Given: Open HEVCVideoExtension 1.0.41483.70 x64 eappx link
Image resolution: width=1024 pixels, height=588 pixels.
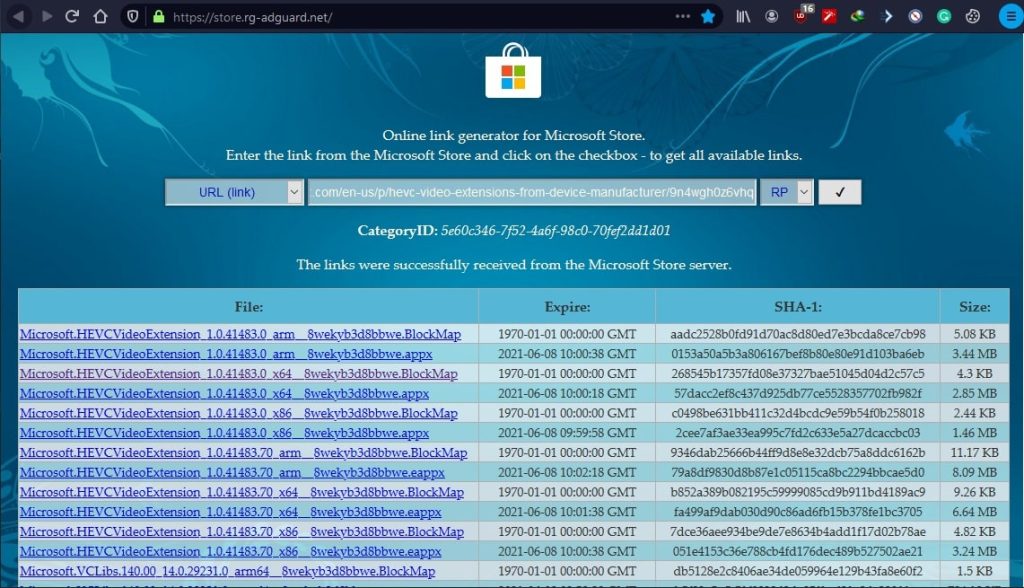Looking at the screenshot, I should click(x=230, y=512).
